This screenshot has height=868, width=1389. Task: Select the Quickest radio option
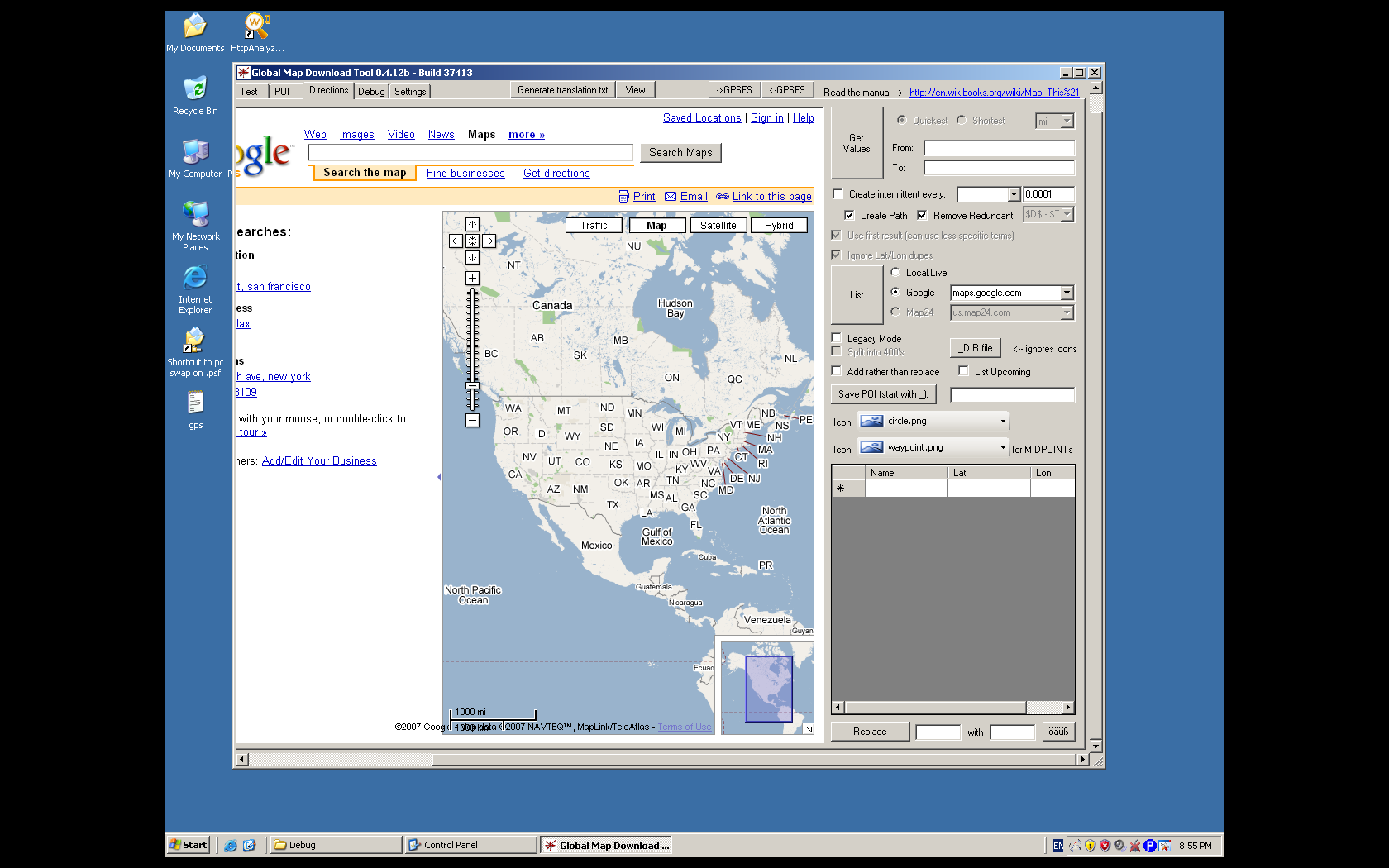click(902, 120)
